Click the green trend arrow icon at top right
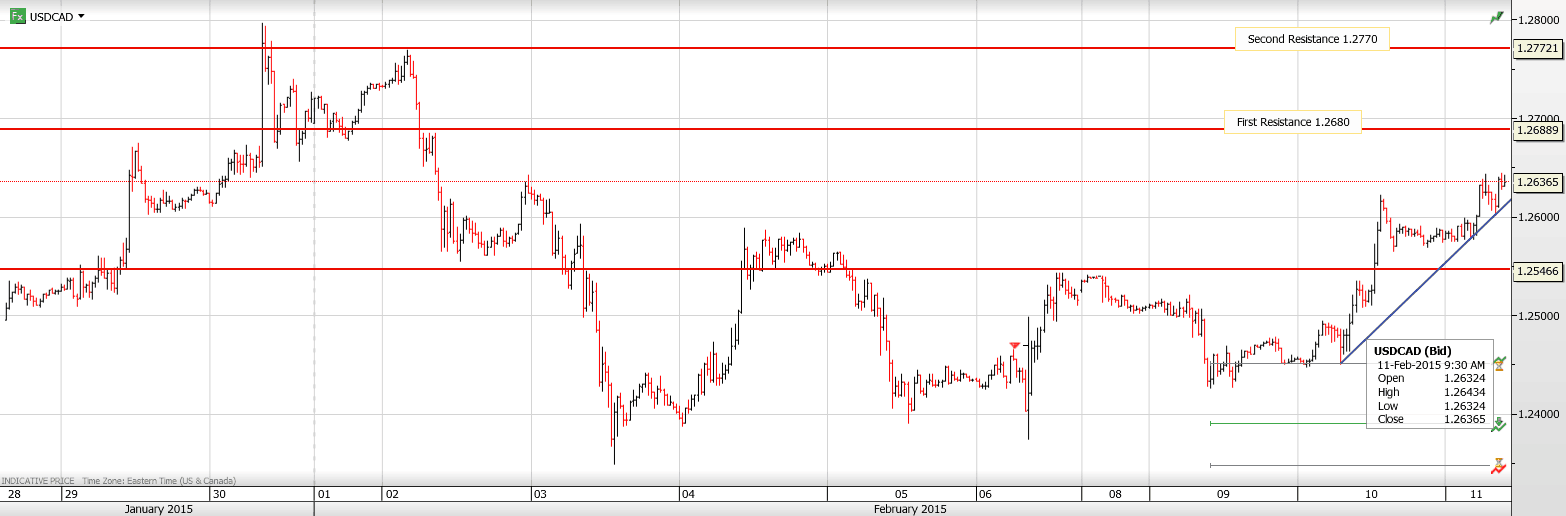Screen dimensions: 1566x516 pyautogui.click(x=1496, y=17)
